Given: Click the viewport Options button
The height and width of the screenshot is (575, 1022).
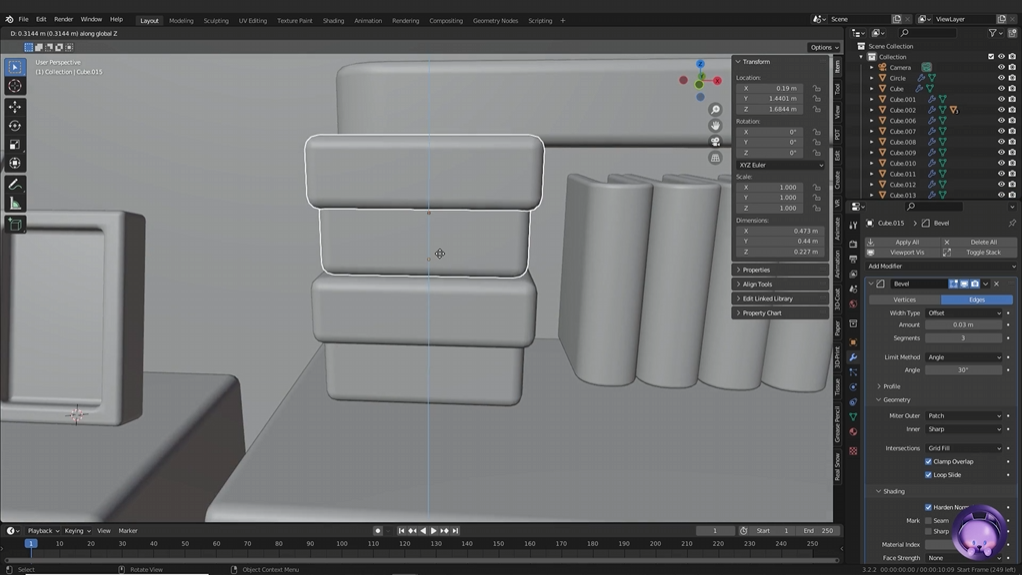Looking at the screenshot, I should pyautogui.click(x=824, y=47).
